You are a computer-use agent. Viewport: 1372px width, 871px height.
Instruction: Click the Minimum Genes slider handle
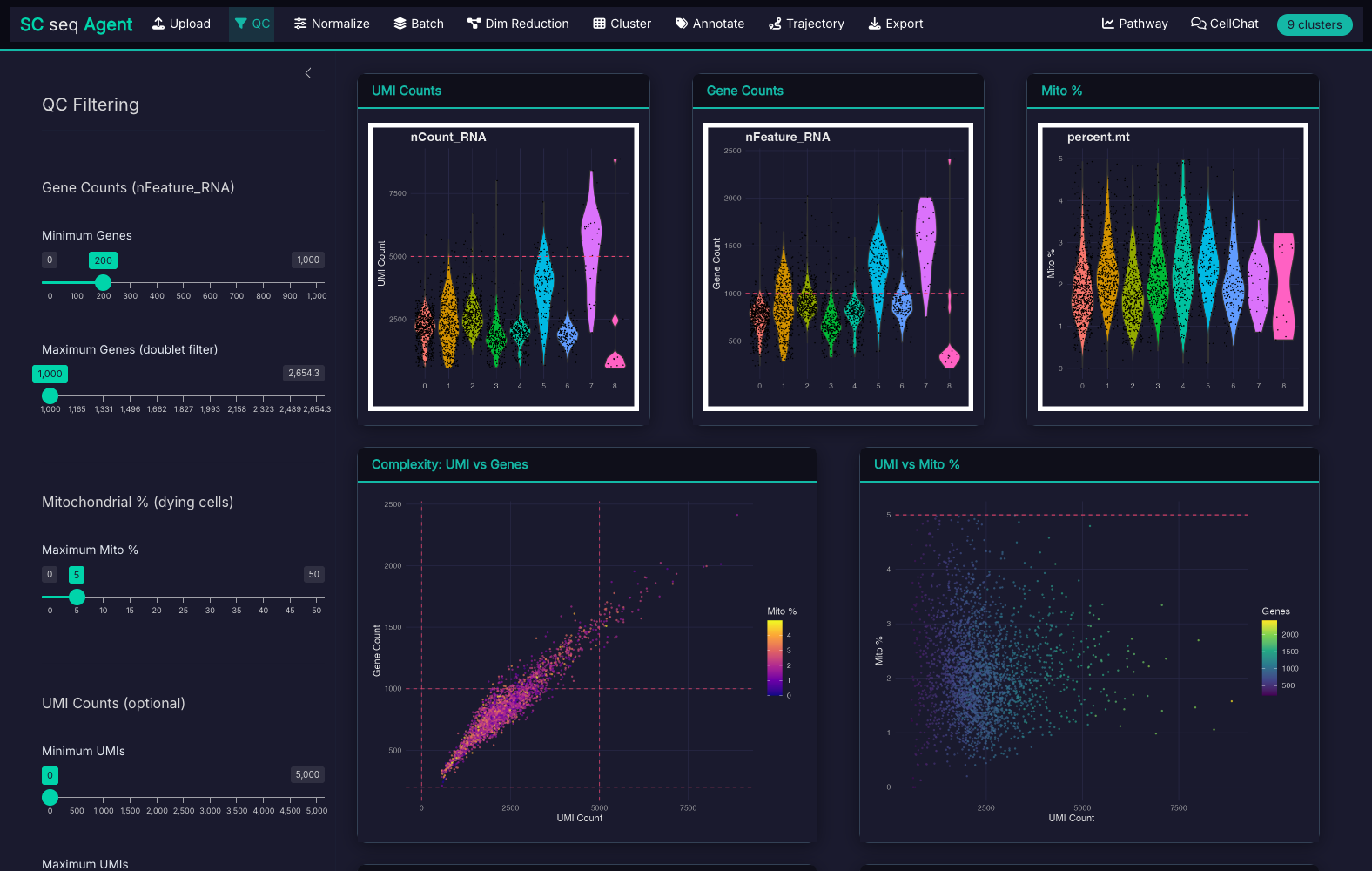click(104, 282)
